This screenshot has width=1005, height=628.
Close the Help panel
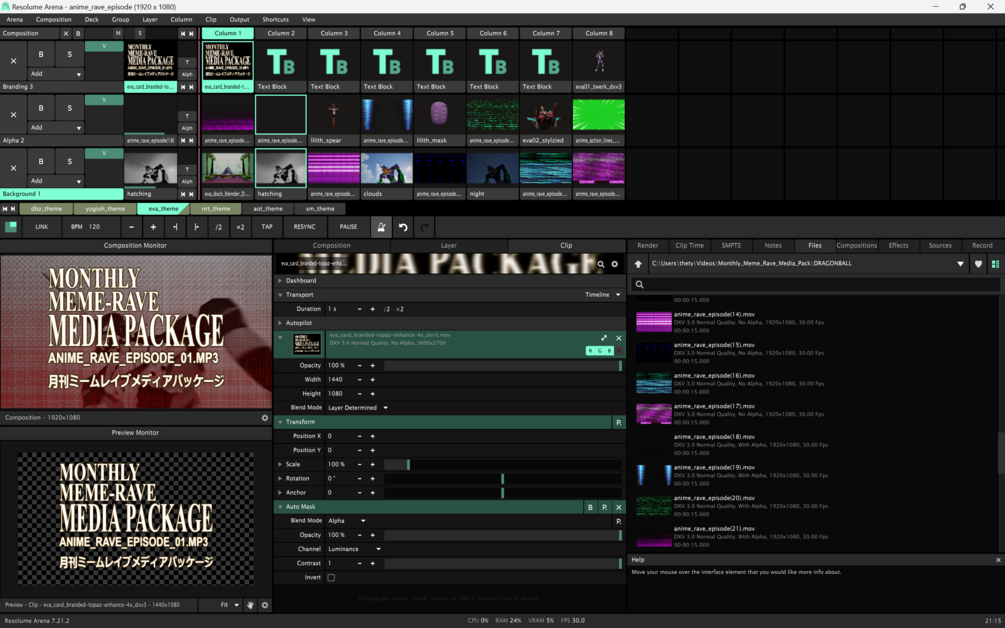click(x=998, y=560)
